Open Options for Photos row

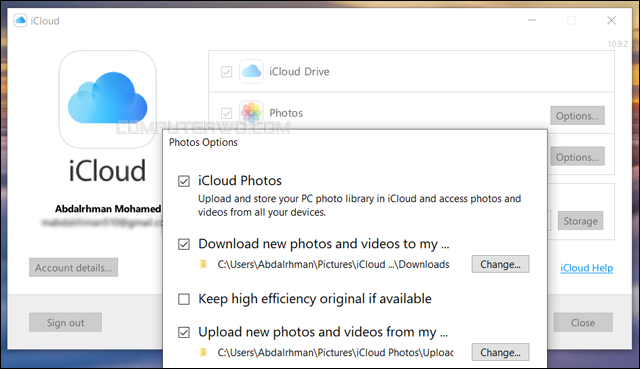click(577, 116)
